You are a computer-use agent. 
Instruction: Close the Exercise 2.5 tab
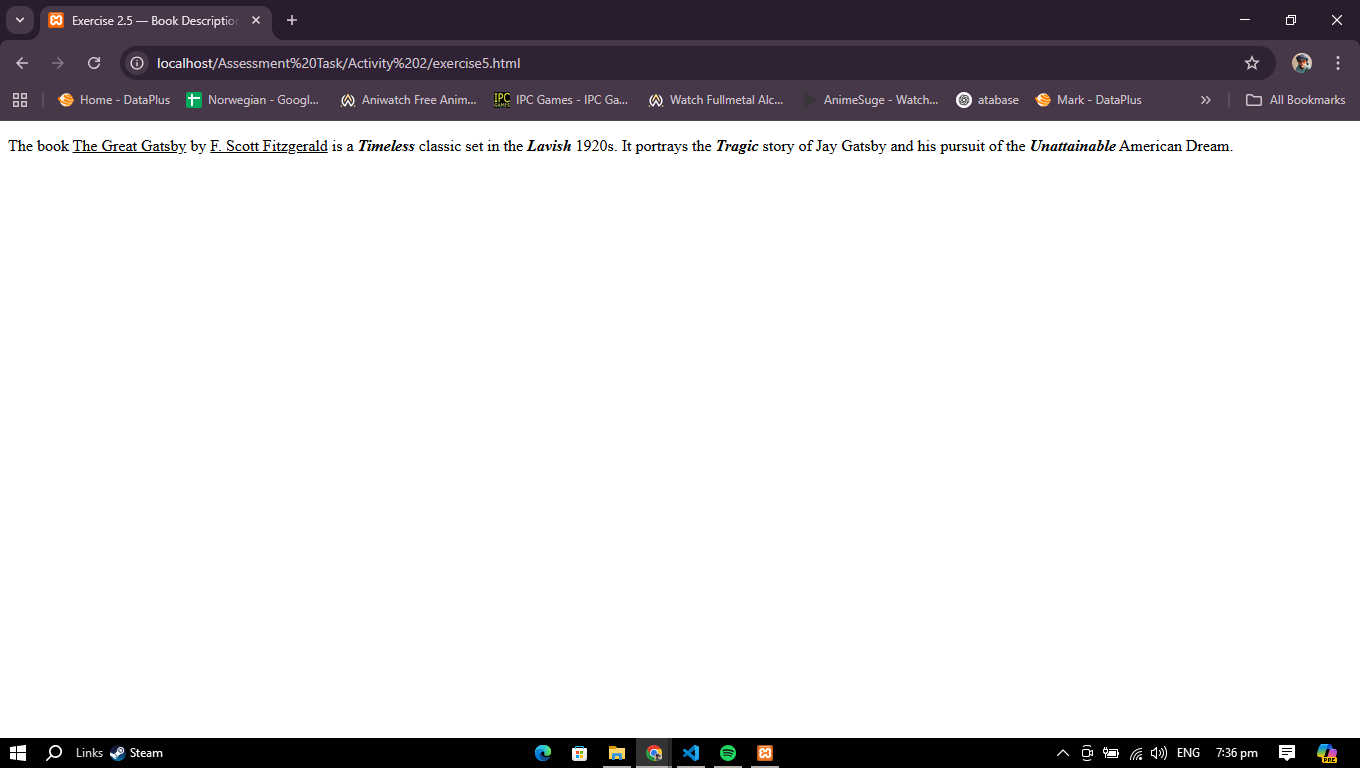point(256,20)
